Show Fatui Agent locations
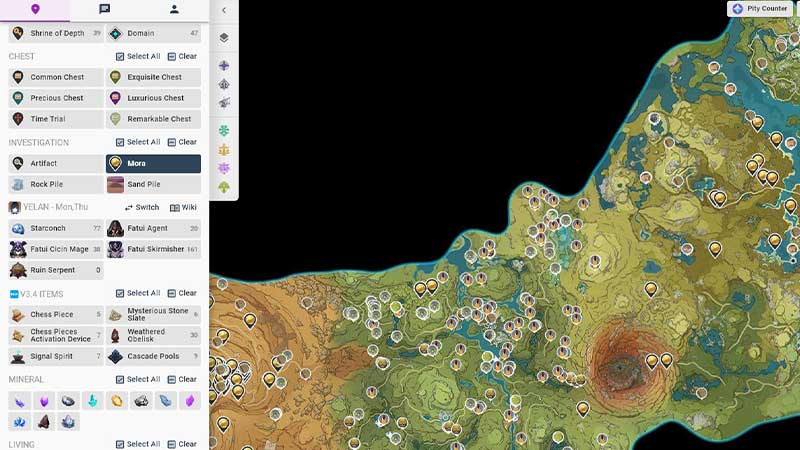 [x=153, y=228]
